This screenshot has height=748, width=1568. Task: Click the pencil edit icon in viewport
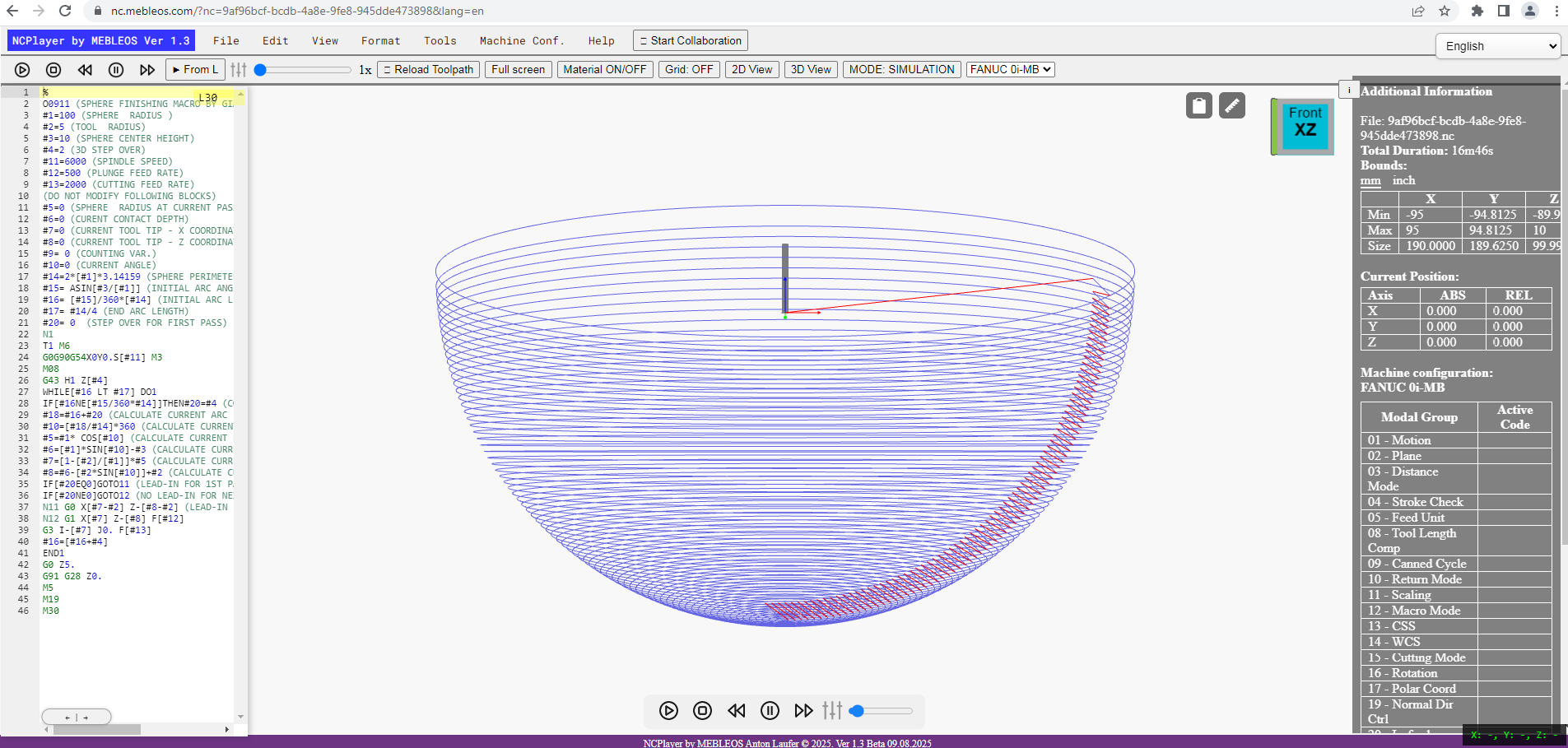1232,105
